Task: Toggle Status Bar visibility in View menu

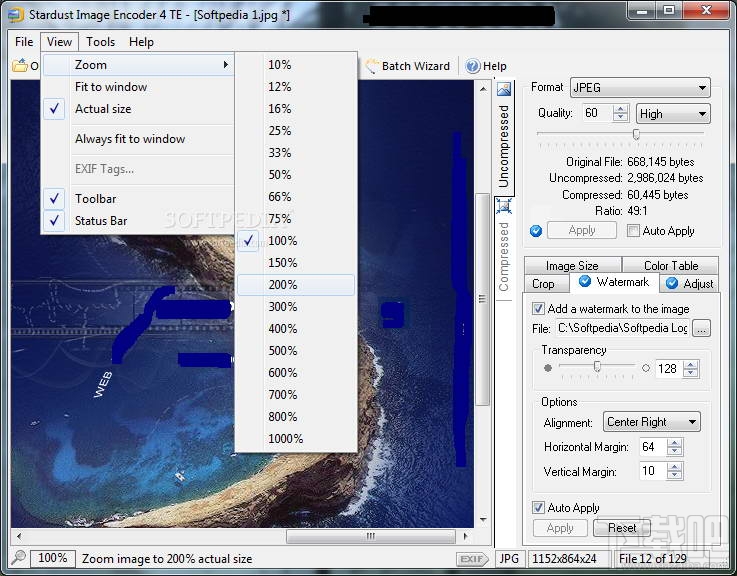Action: point(138,221)
